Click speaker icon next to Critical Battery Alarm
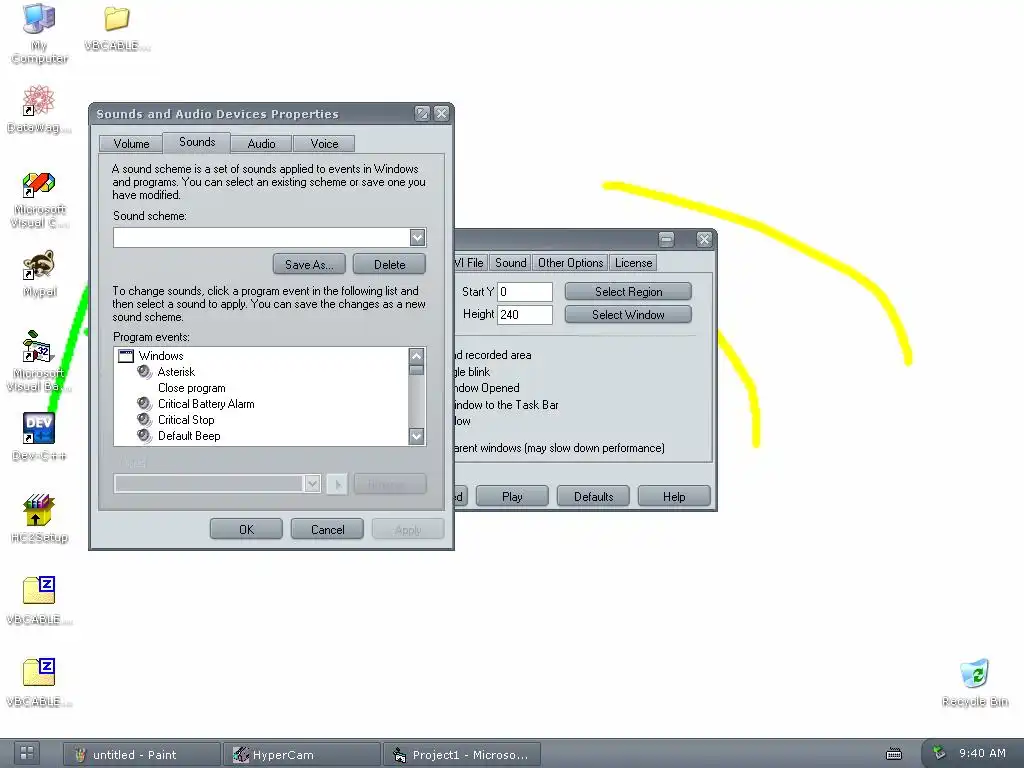 [x=144, y=404]
